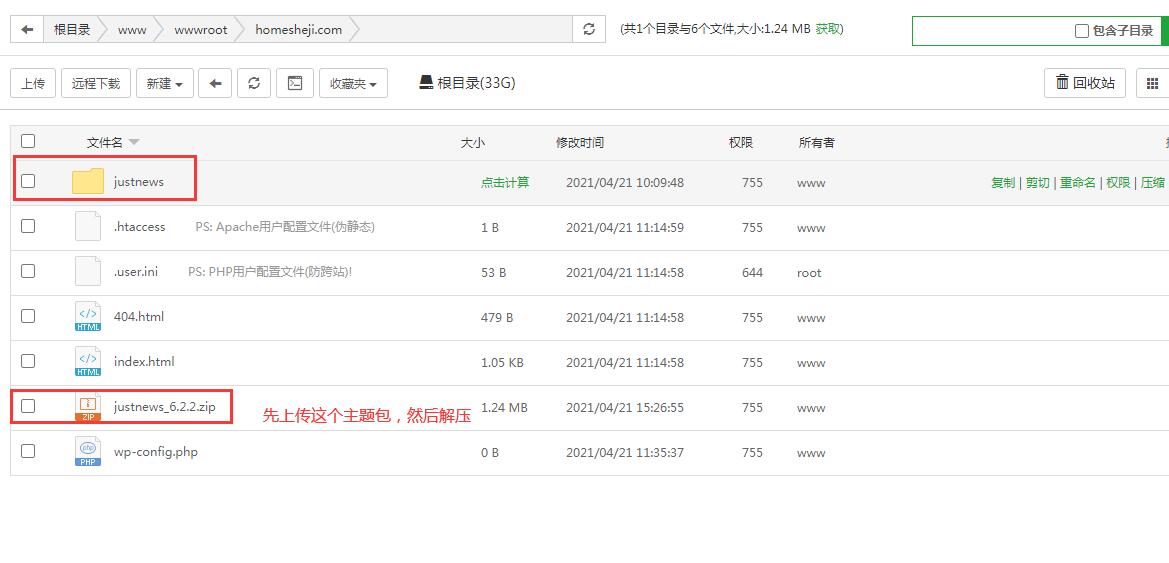Screen dimensions: 1169x563
Task: Click the .htaccess file name
Action: click(x=139, y=227)
